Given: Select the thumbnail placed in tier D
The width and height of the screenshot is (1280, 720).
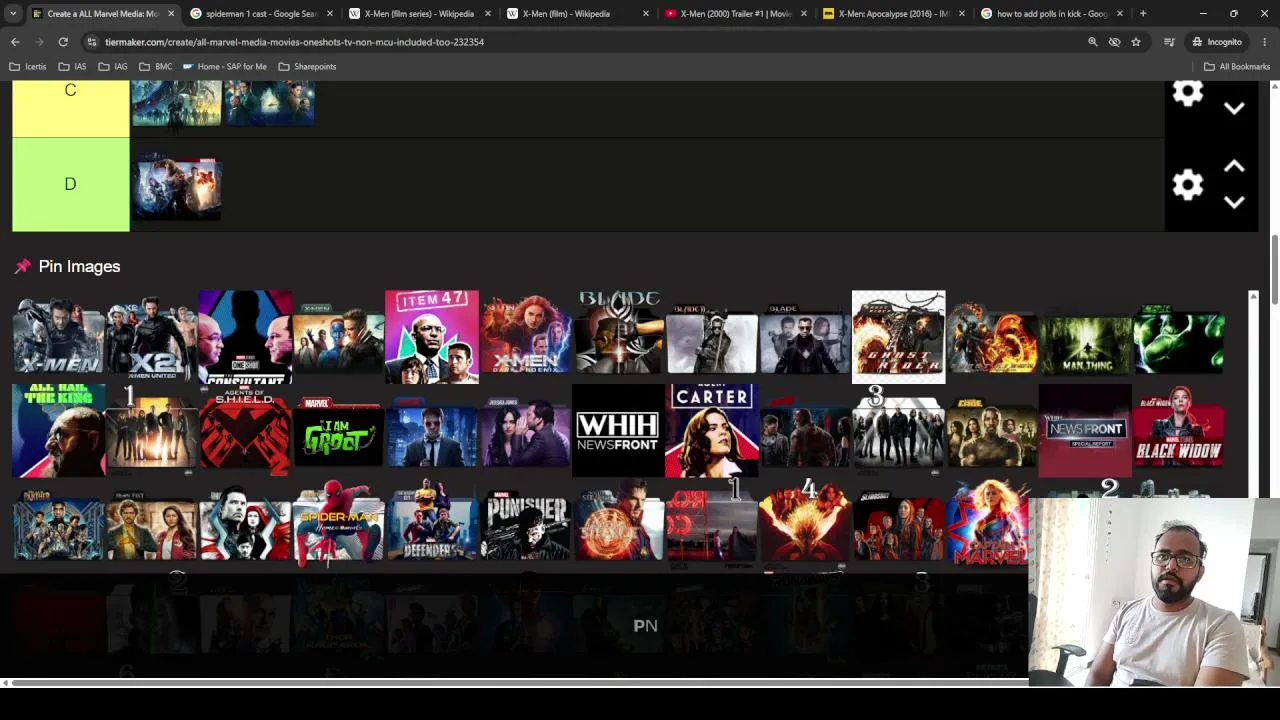Looking at the screenshot, I should pos(177,187).
